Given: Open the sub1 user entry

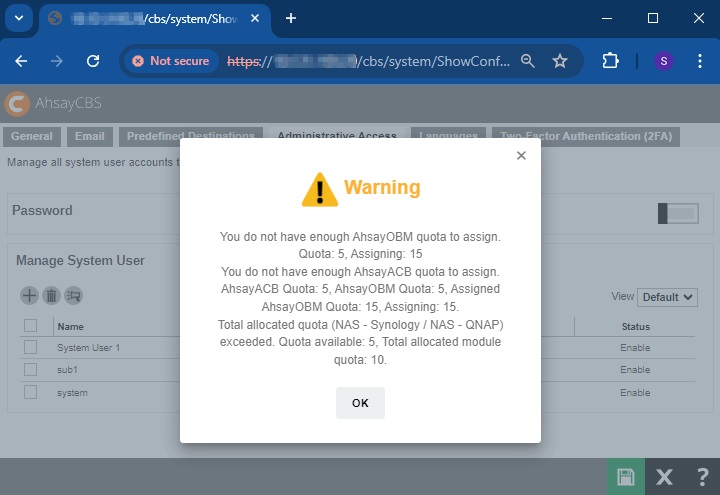Looking at the screenshot, I should click(67, 370).
